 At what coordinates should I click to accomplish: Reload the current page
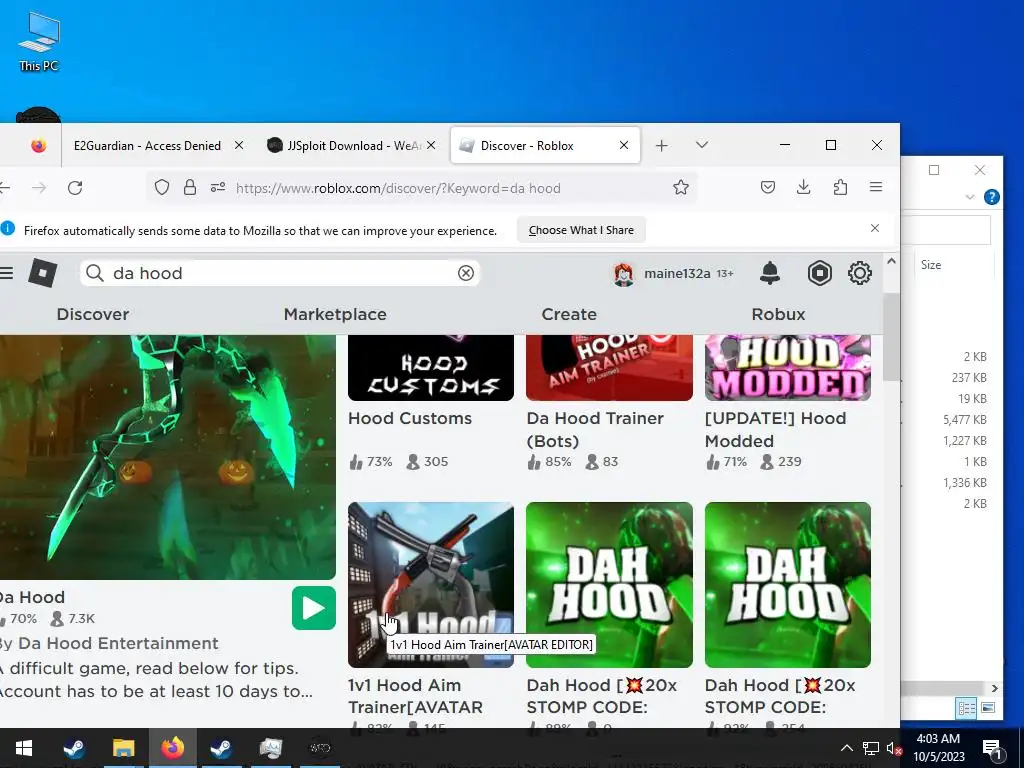pyautogui.click(x=75, y=188)
